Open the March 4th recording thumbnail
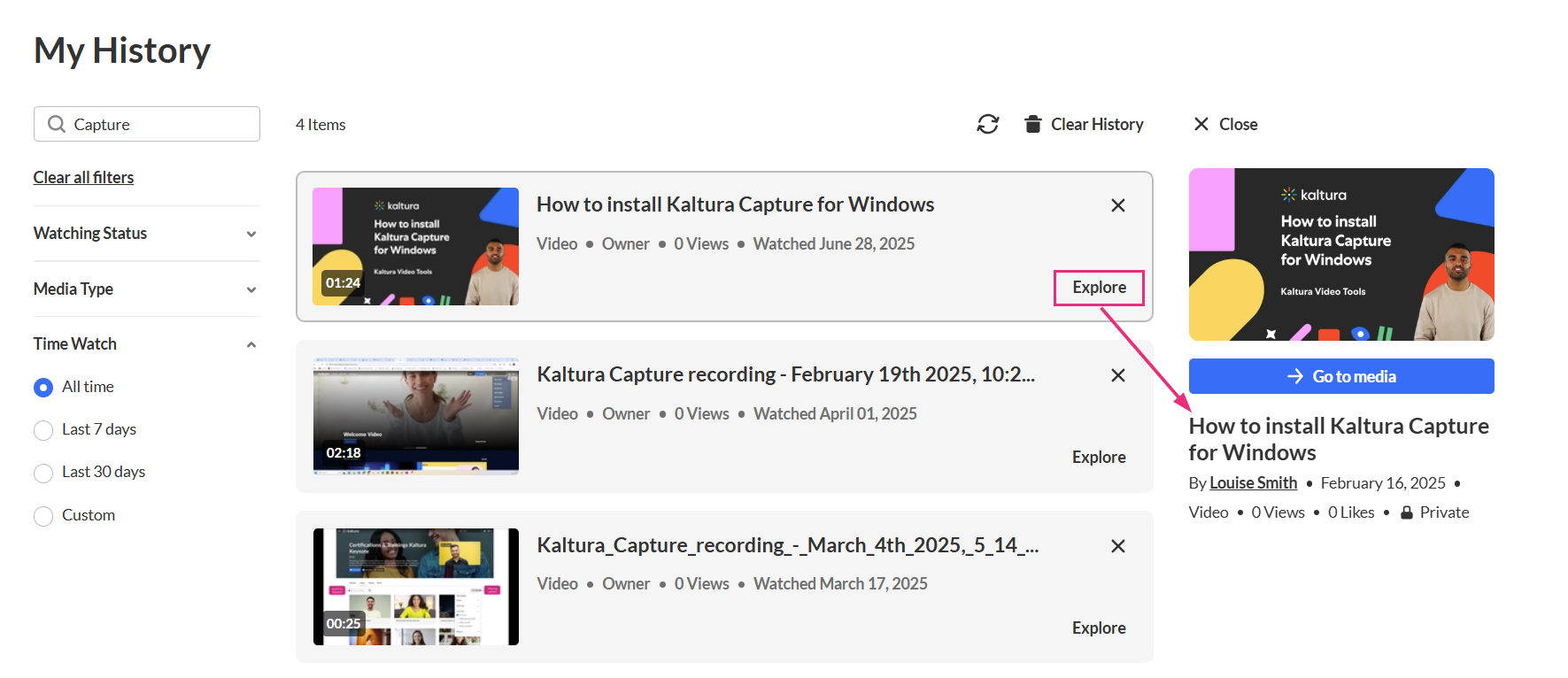The height and width of the screenshot is (678, 1568). pos(415,587)
